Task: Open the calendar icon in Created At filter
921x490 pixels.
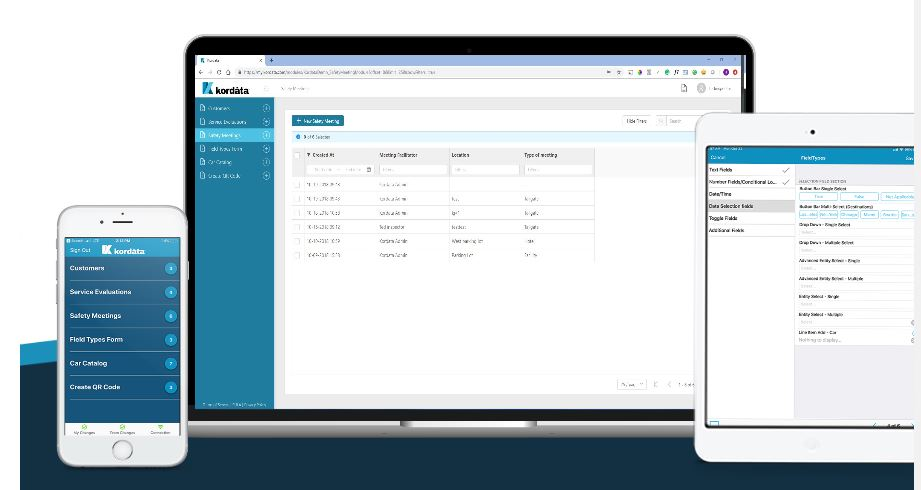Action: tap(369, 170)
